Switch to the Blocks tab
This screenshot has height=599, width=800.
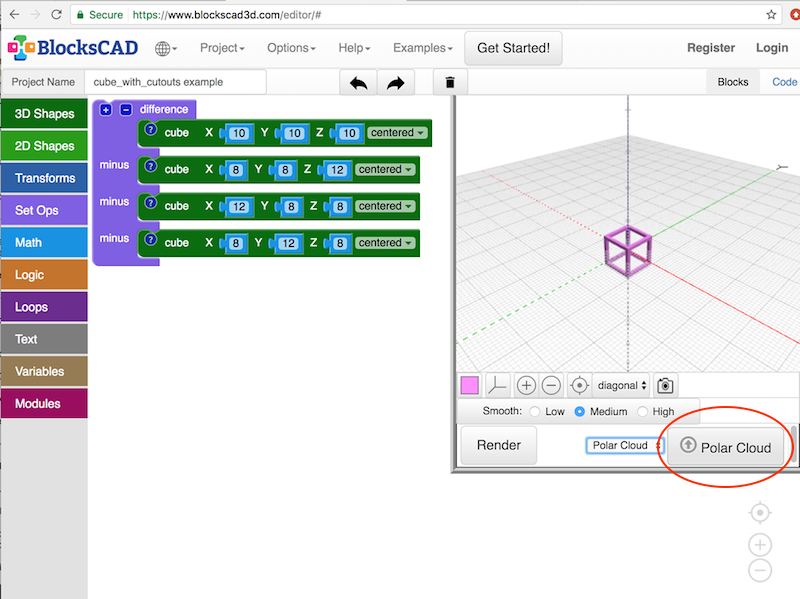point(733,82)
